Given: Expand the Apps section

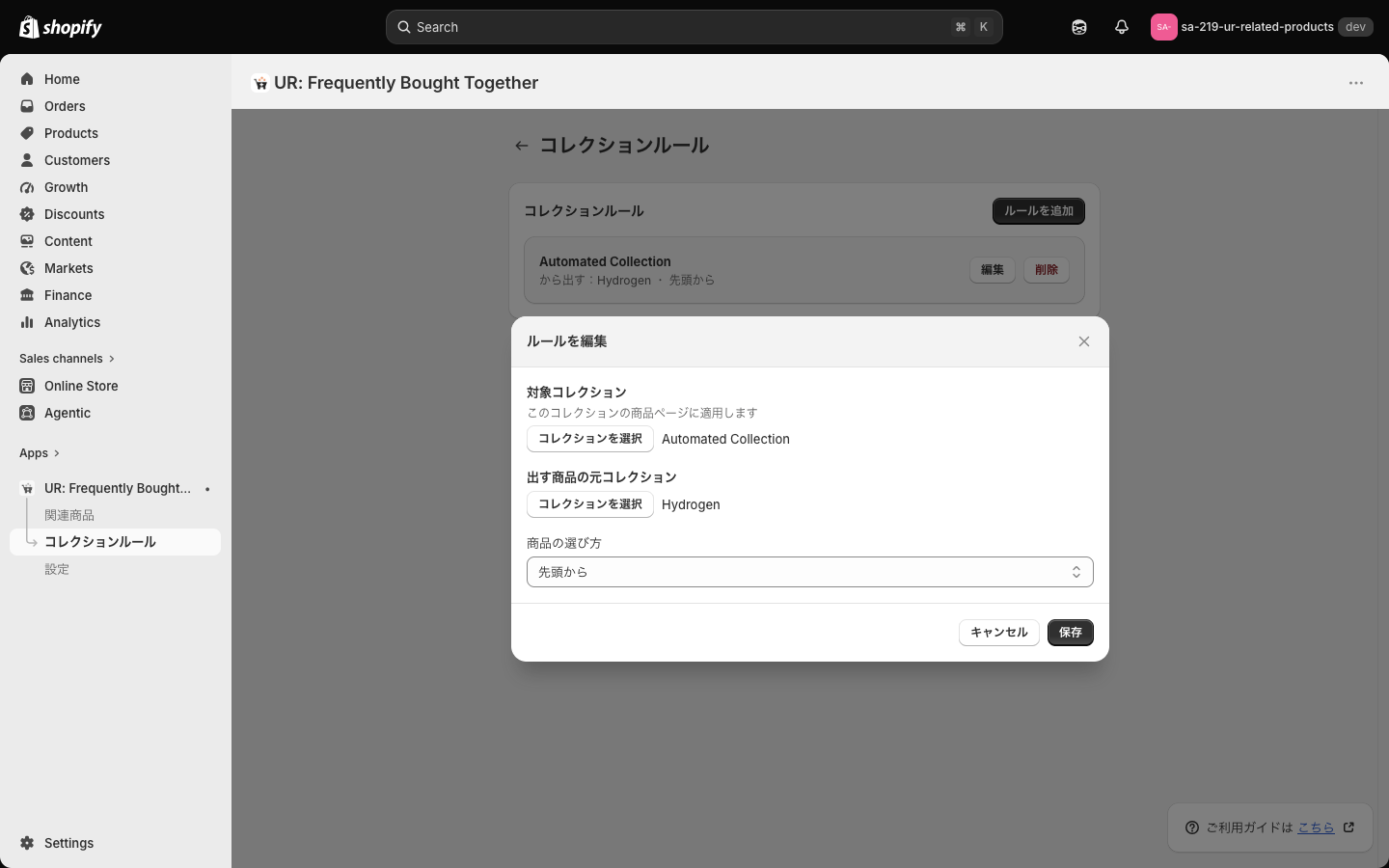Looking at the screenshot, I should 40,453.
